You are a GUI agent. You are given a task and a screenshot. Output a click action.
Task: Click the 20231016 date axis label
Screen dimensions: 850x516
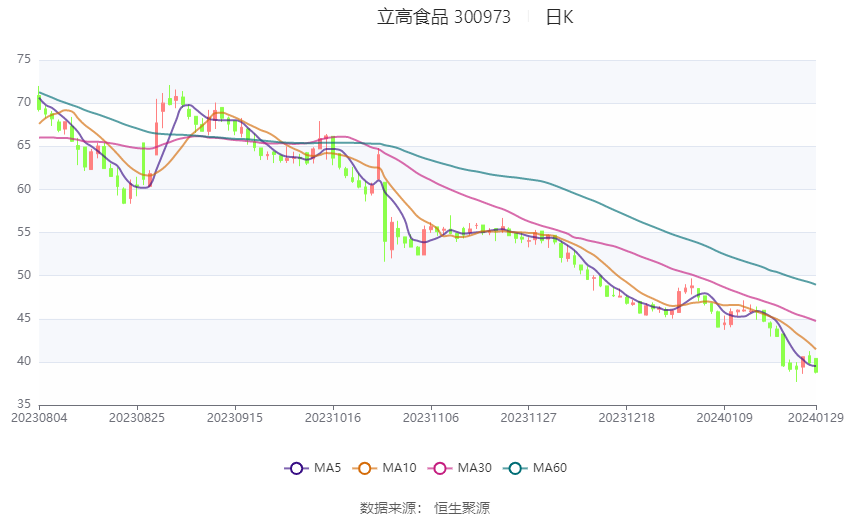tap(333, 418)
